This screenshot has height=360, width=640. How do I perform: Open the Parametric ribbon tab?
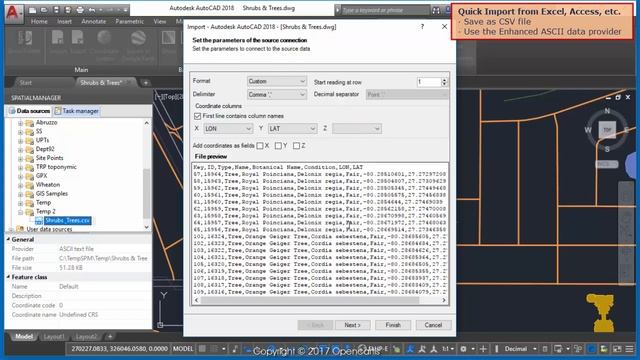[129, 21]
